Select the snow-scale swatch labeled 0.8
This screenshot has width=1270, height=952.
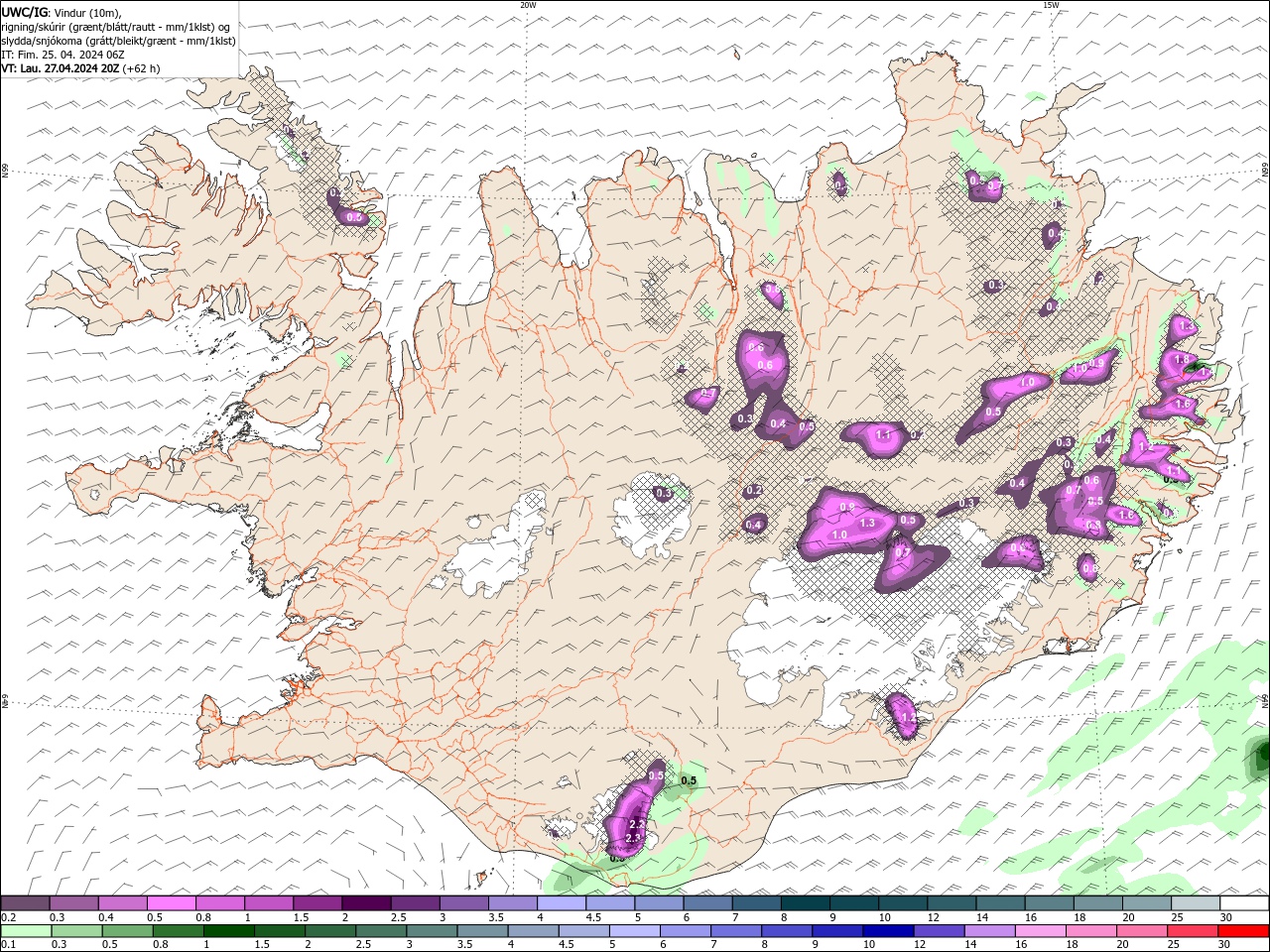[x=220, y=903]
